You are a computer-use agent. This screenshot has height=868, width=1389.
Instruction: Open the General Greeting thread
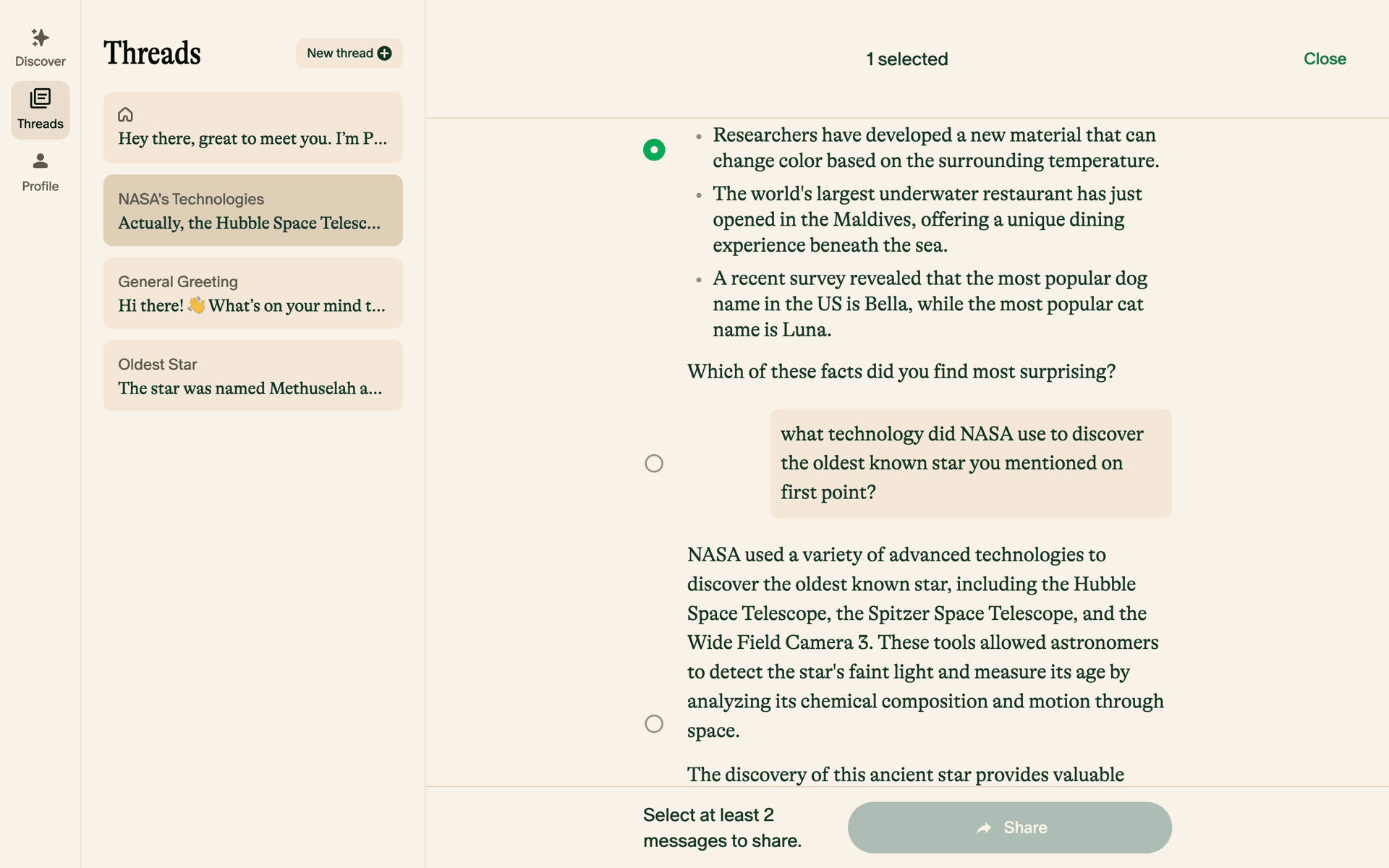tap(252, 293)
